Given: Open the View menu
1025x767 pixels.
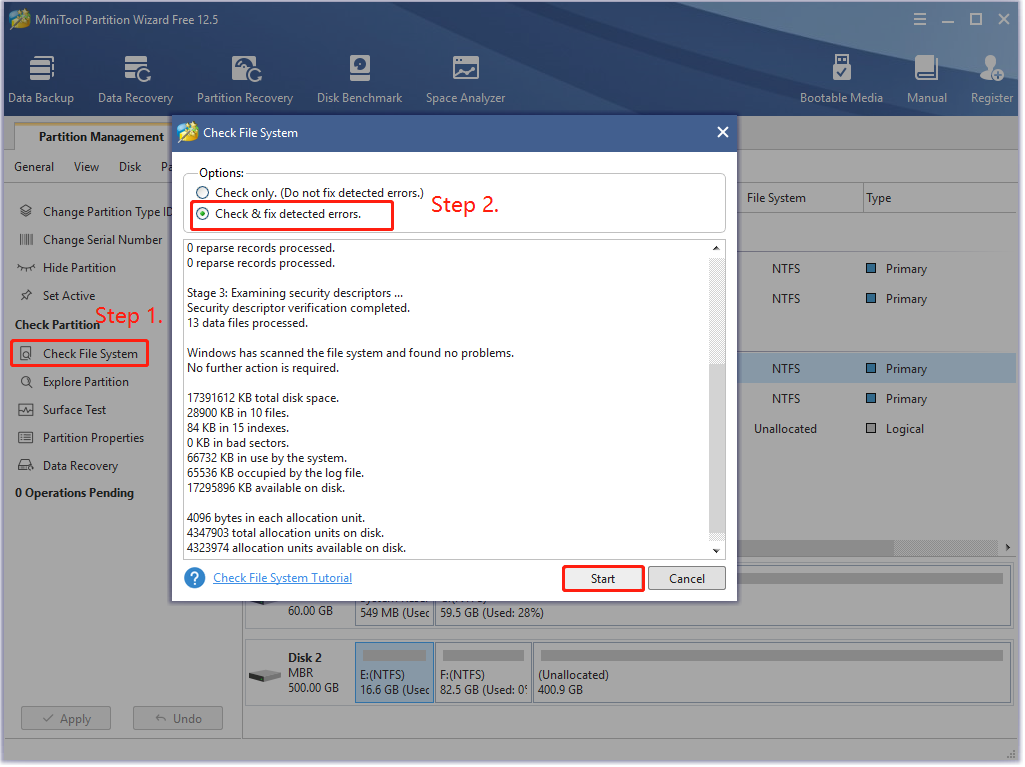Looking at the screenshot, I should [x=86, y=167].
